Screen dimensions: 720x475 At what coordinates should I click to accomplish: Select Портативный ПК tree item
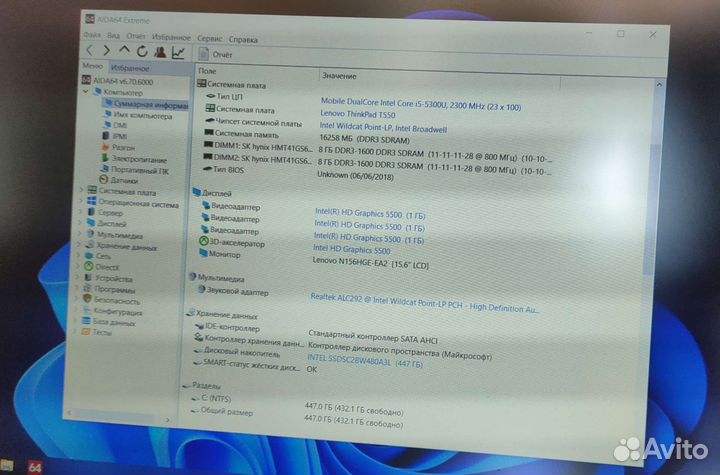[135, 170]
